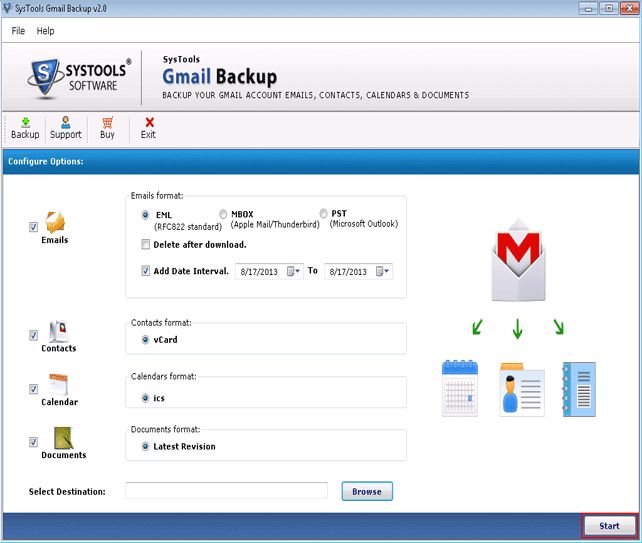Select Latest Revision documents format

[x=145, y=446]
